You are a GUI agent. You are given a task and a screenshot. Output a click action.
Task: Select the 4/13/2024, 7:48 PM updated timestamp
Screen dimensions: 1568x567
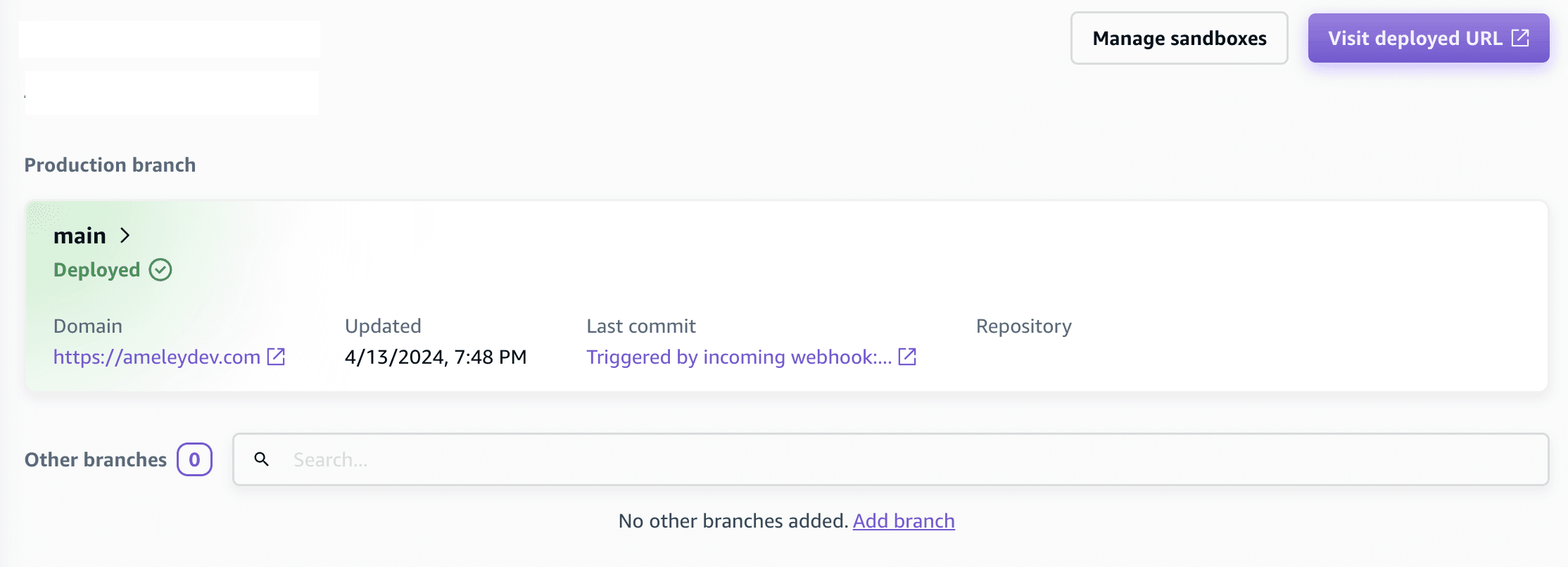tap(436, 357)
